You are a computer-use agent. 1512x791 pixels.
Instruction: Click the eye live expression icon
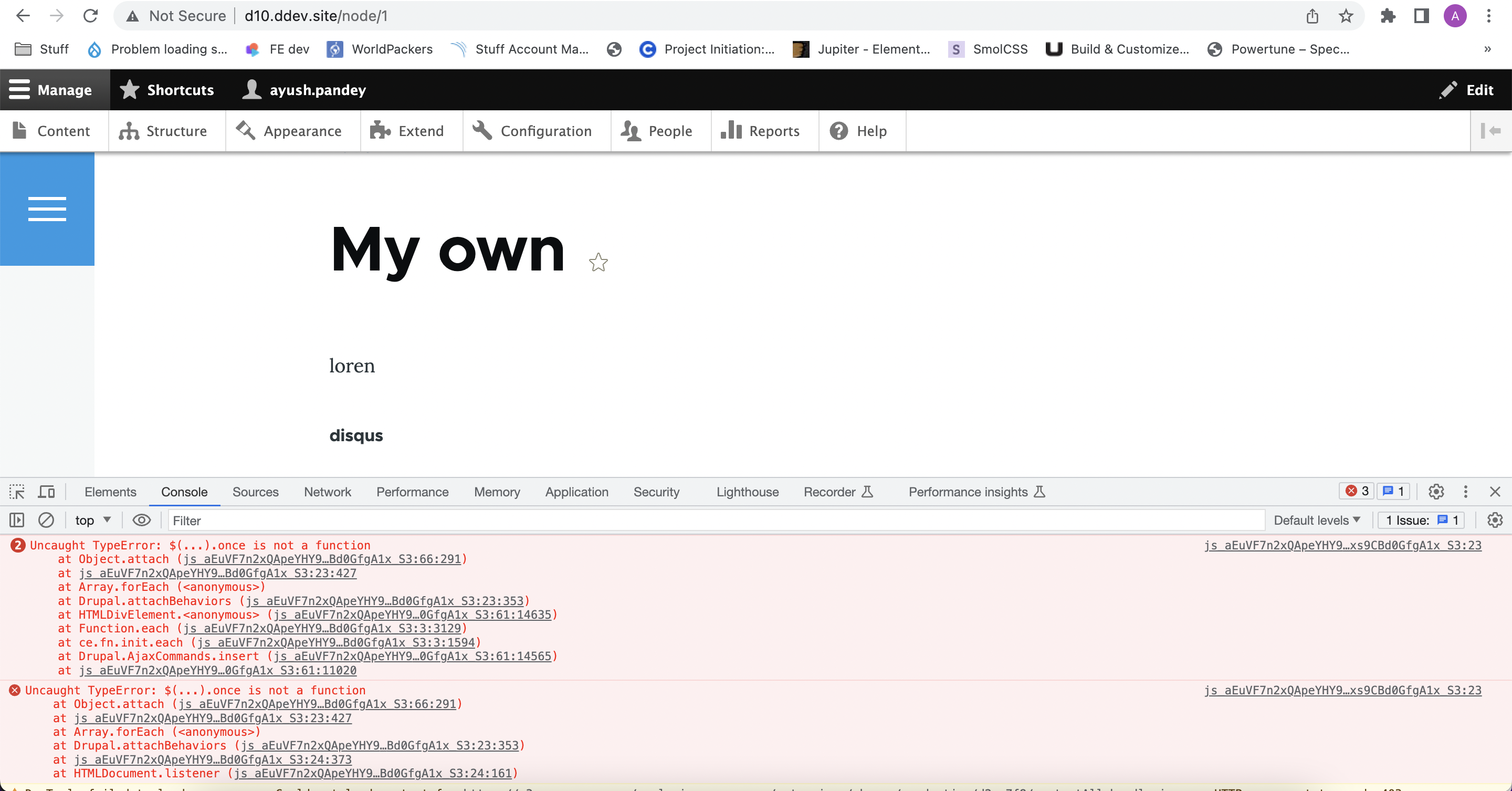tap(141, 521)
